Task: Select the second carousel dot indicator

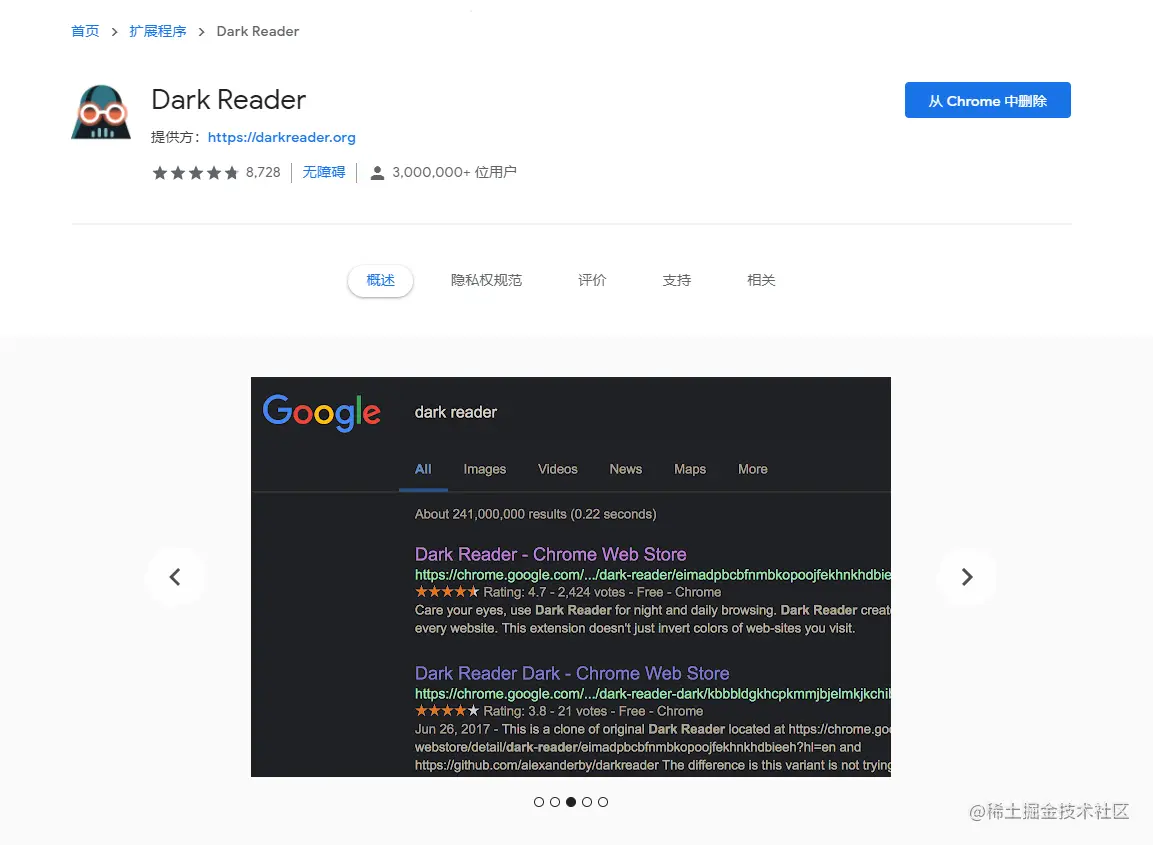Action: pyautogui.click(x=555, y=802)
